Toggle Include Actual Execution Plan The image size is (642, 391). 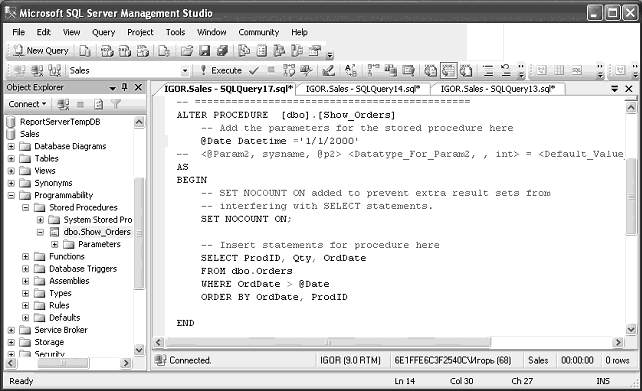click(373, 70)
